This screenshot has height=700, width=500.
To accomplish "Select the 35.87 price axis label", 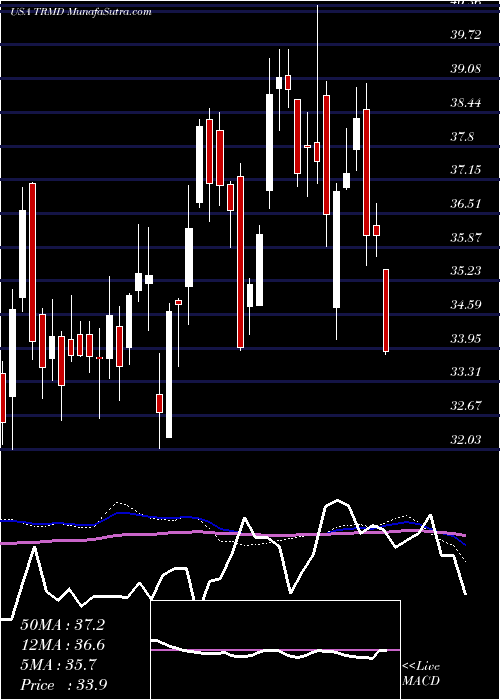I will click(466, 238).
